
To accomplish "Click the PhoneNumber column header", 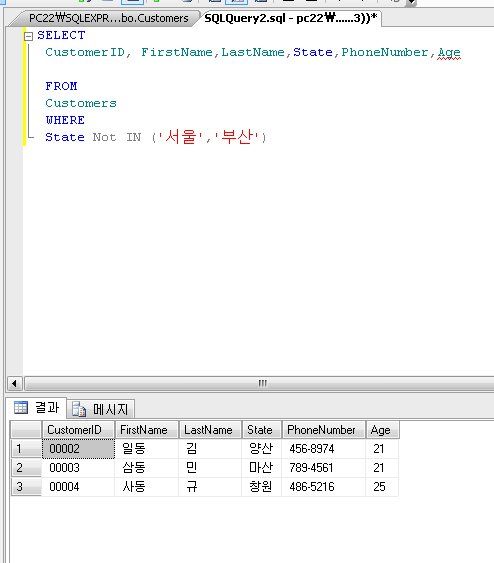I will (323, 430).
